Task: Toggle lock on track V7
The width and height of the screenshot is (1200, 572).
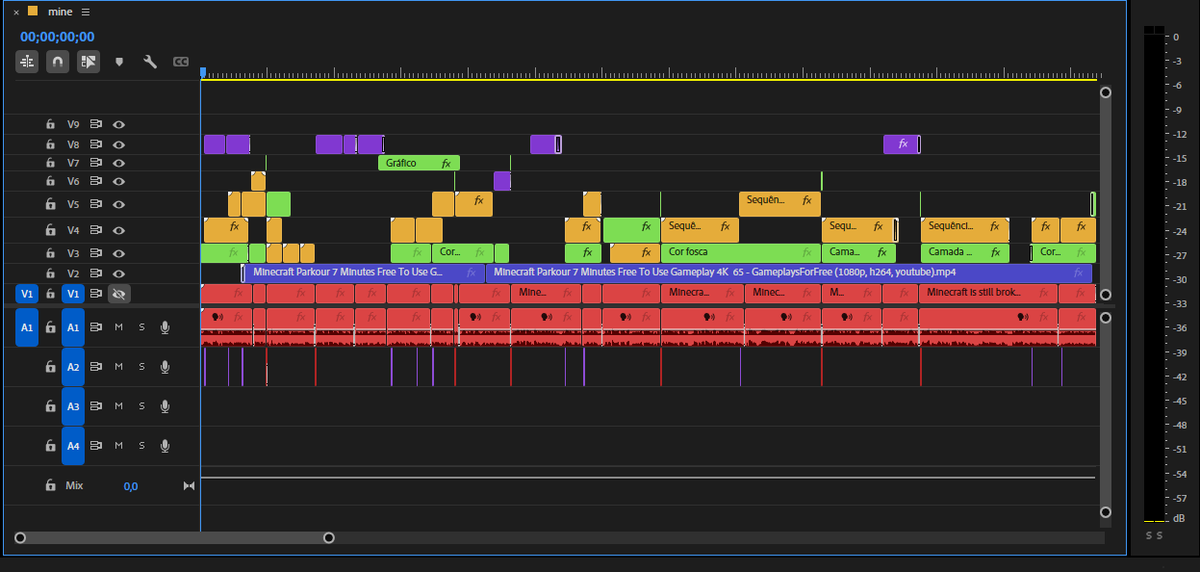Action: tap(49, 162)
